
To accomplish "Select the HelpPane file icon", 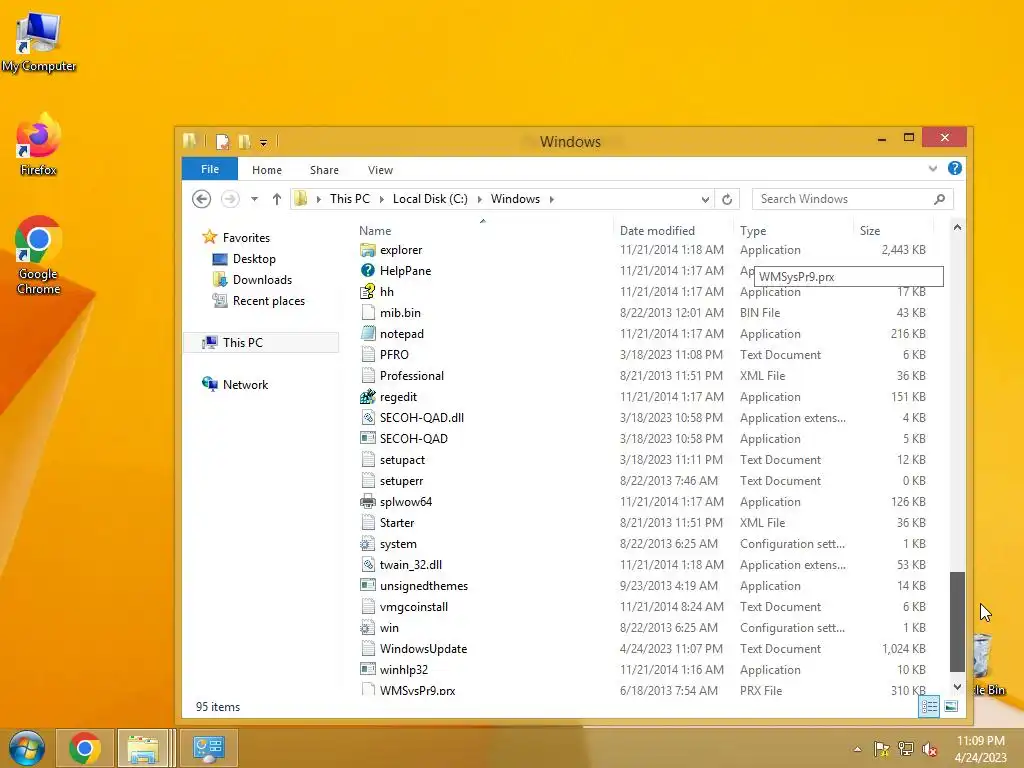I will coord(368,271).
